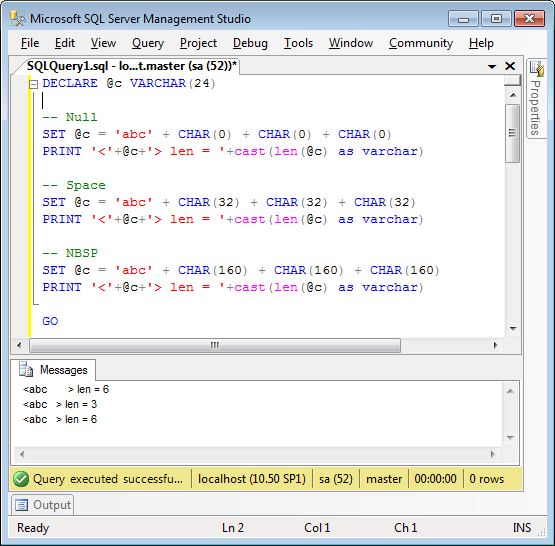Open the View menu
The height and width of the screenshot is (546, 555).
click(x=103, y=43)
